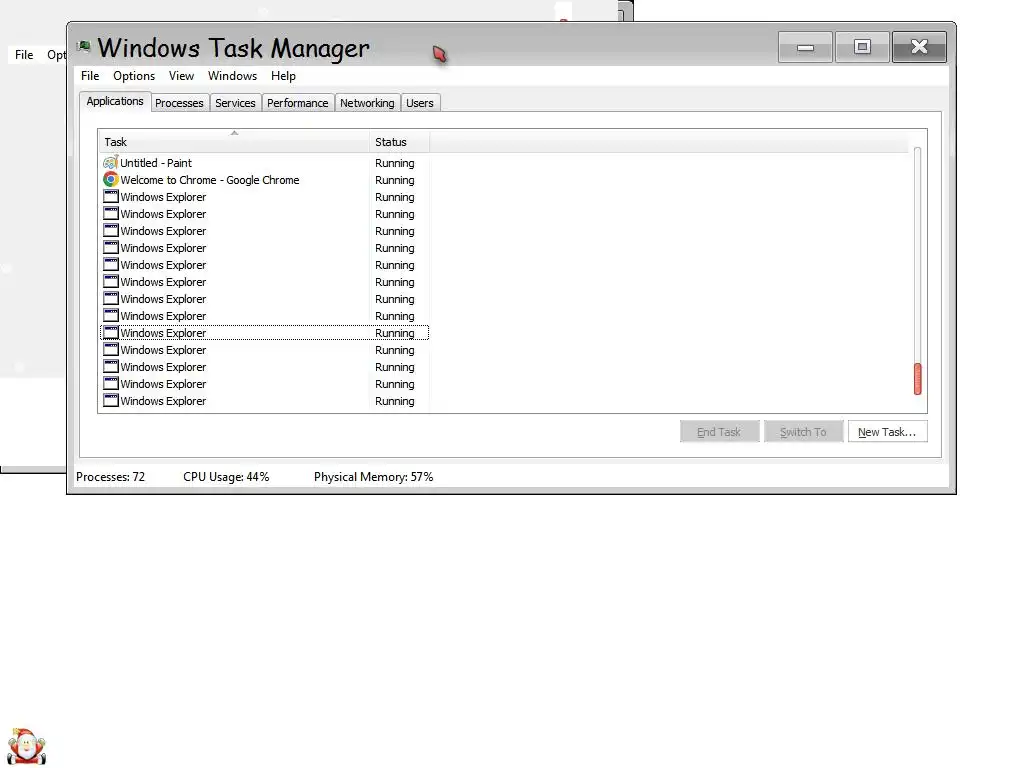The image size is (1024, 768).
Task: Switch to the Networking tab
Action: 367,103
